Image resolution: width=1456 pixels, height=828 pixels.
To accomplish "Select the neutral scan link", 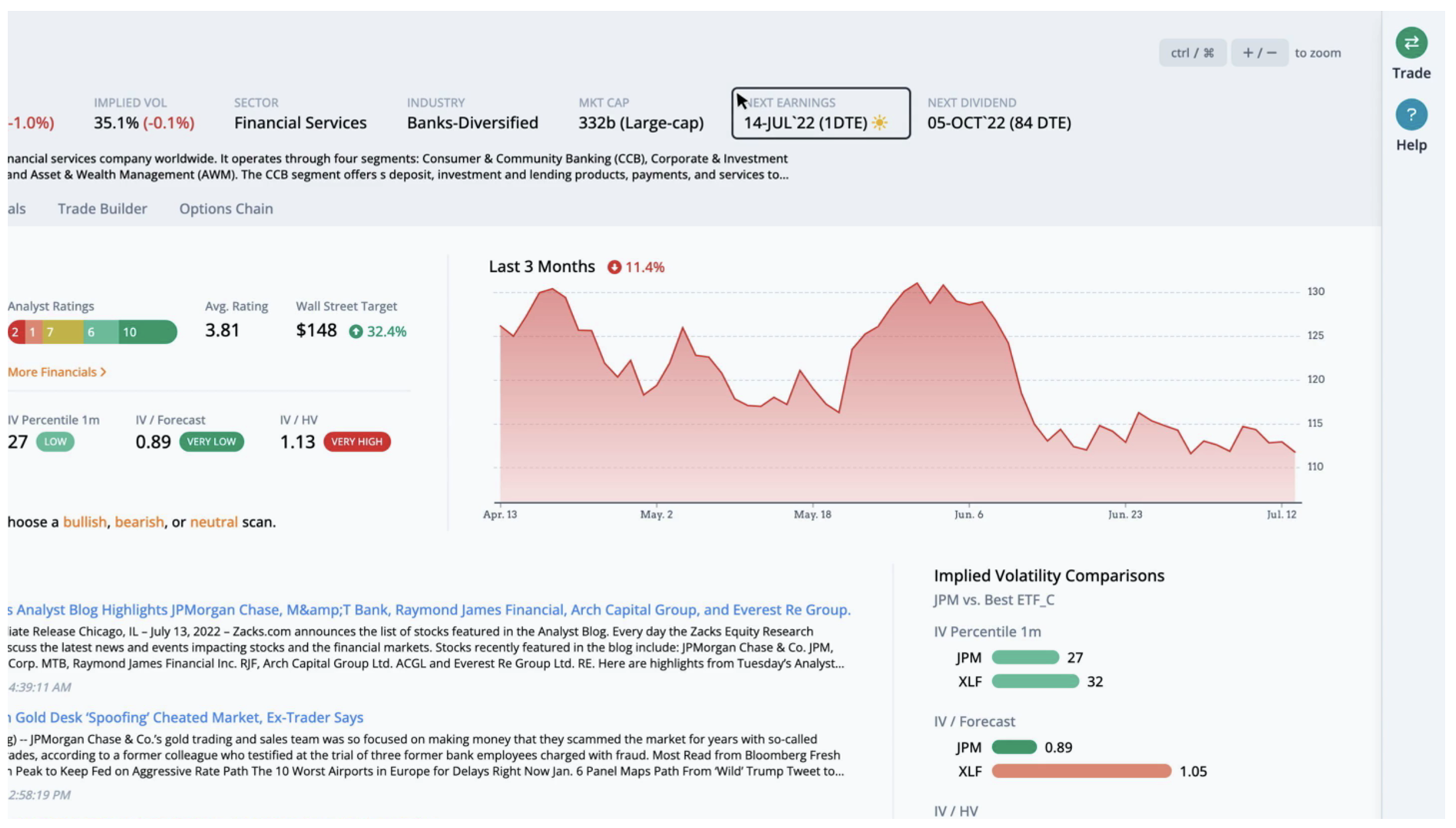I will [x=213, y=522].
